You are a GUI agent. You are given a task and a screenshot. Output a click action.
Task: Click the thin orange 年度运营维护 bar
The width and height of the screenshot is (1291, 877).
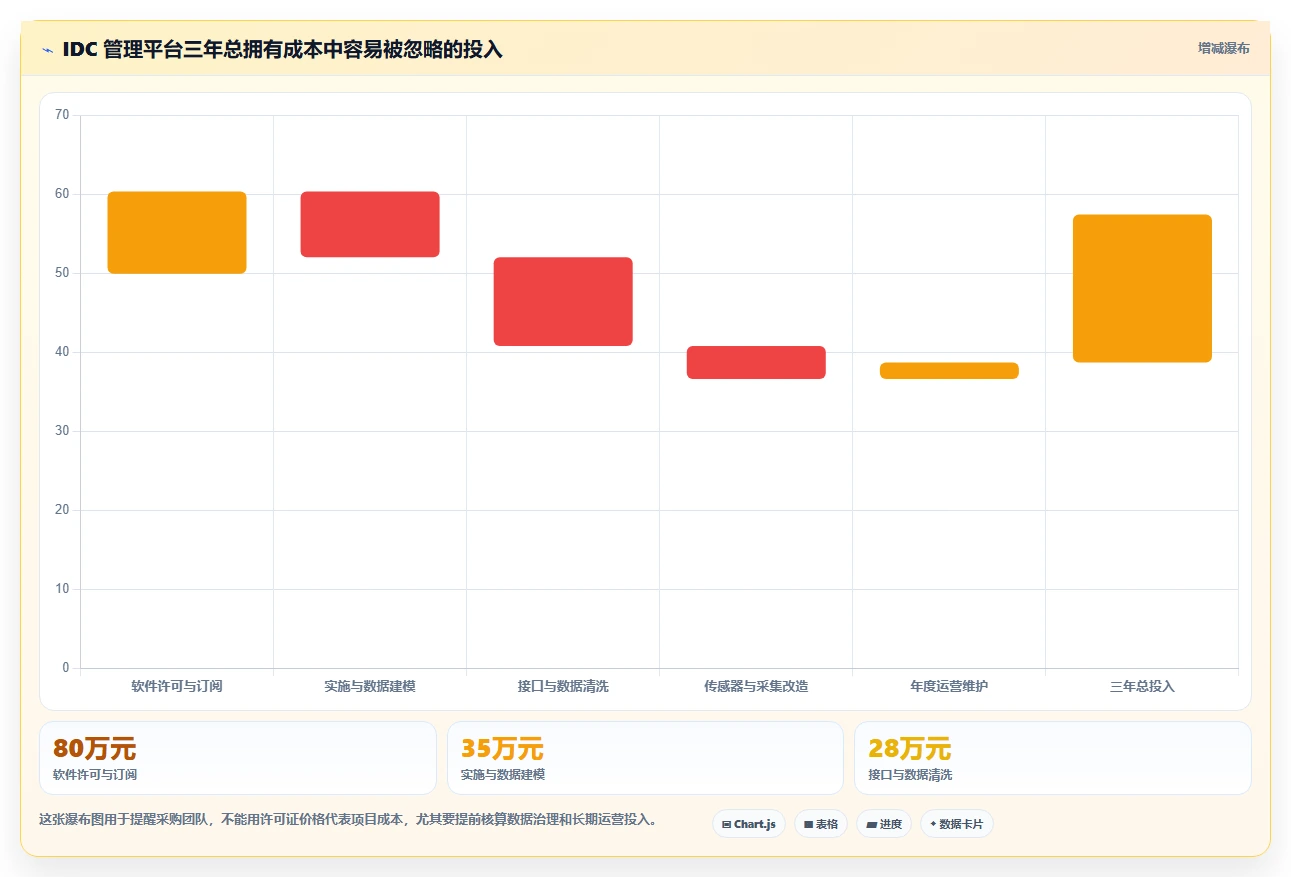pos(949,370)
